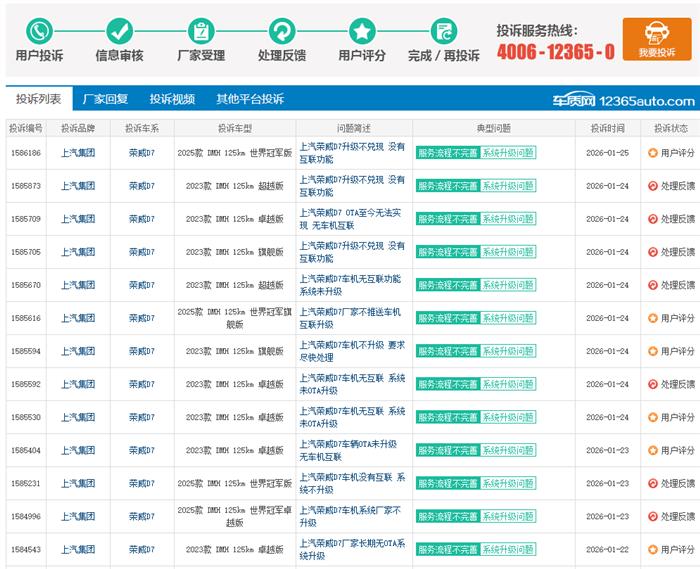Switch to the 投诉列表 tab

click(39, 99)
